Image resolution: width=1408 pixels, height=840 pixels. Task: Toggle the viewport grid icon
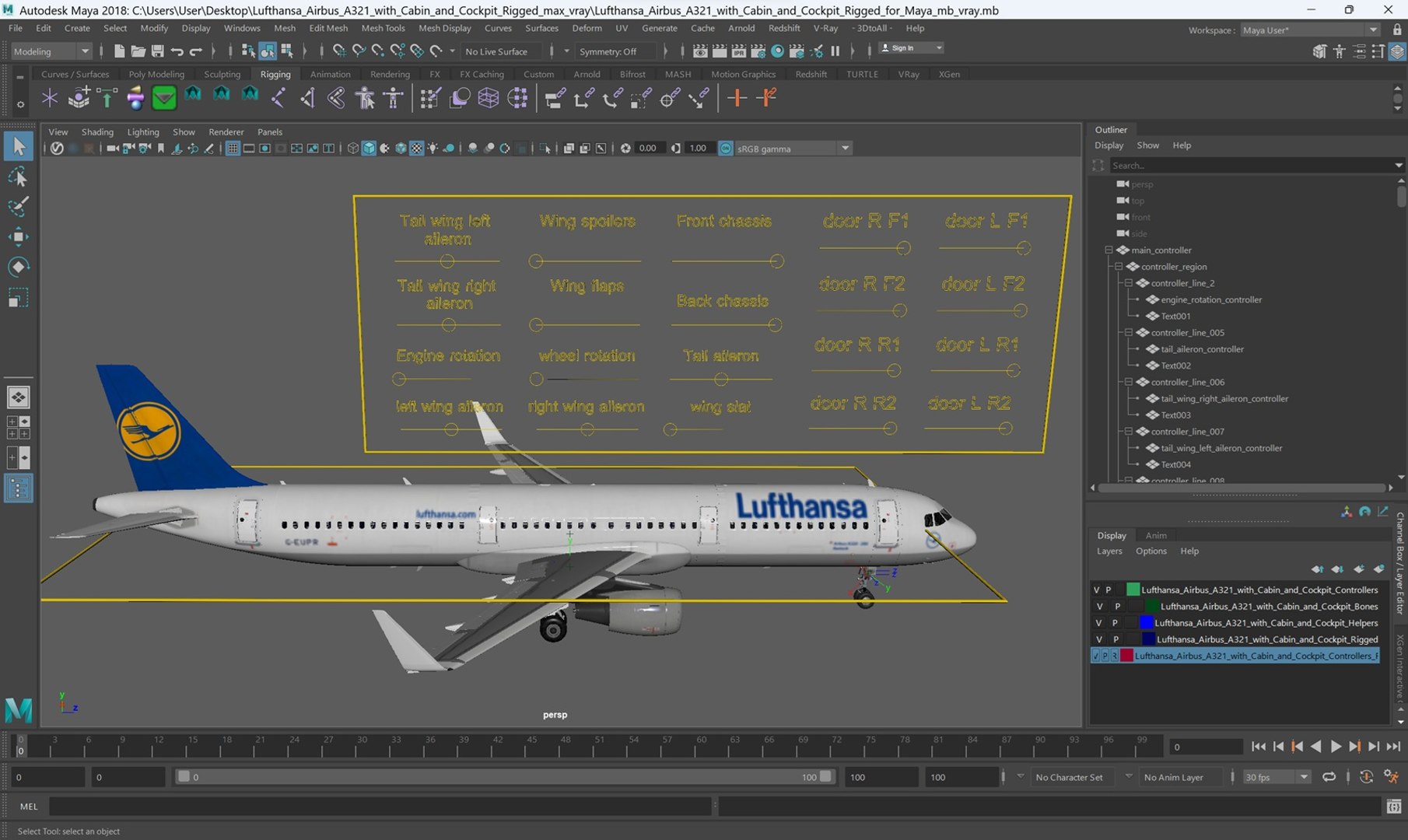point(232,149)
